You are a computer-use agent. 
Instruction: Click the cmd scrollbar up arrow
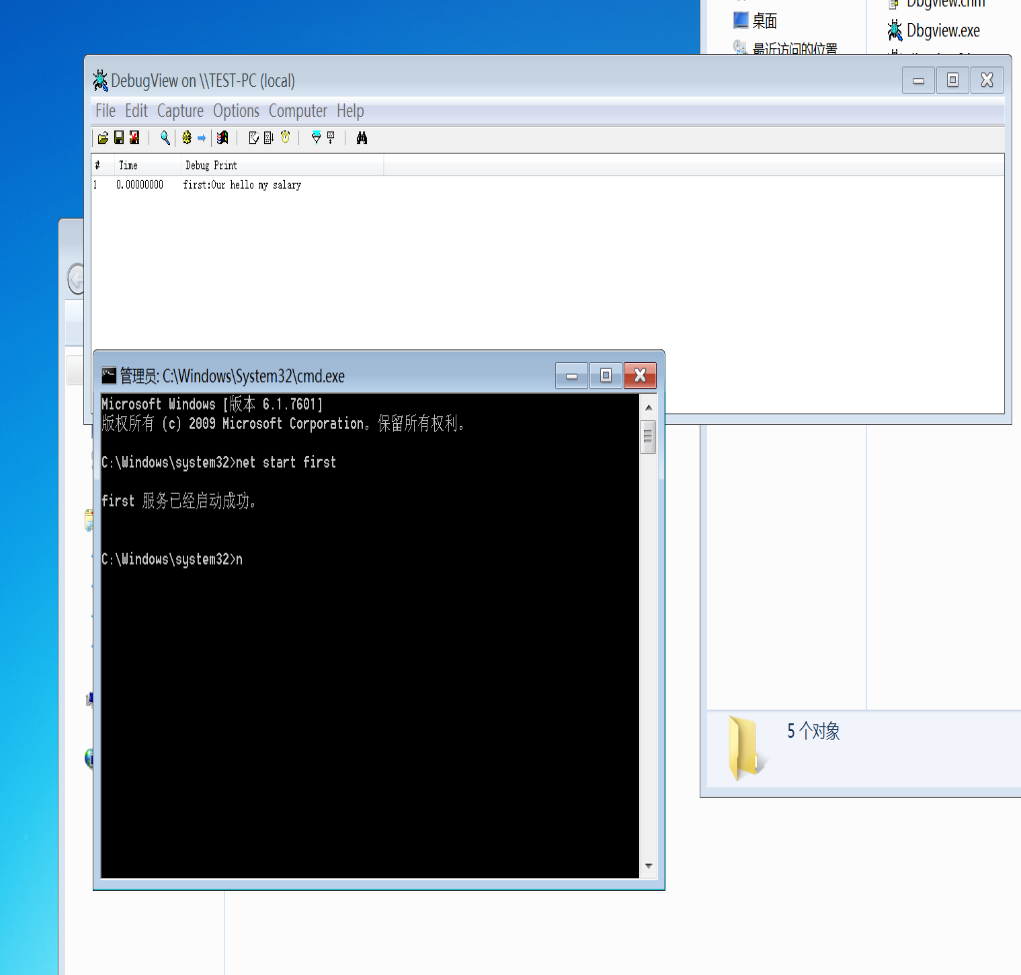click(649, 407)
